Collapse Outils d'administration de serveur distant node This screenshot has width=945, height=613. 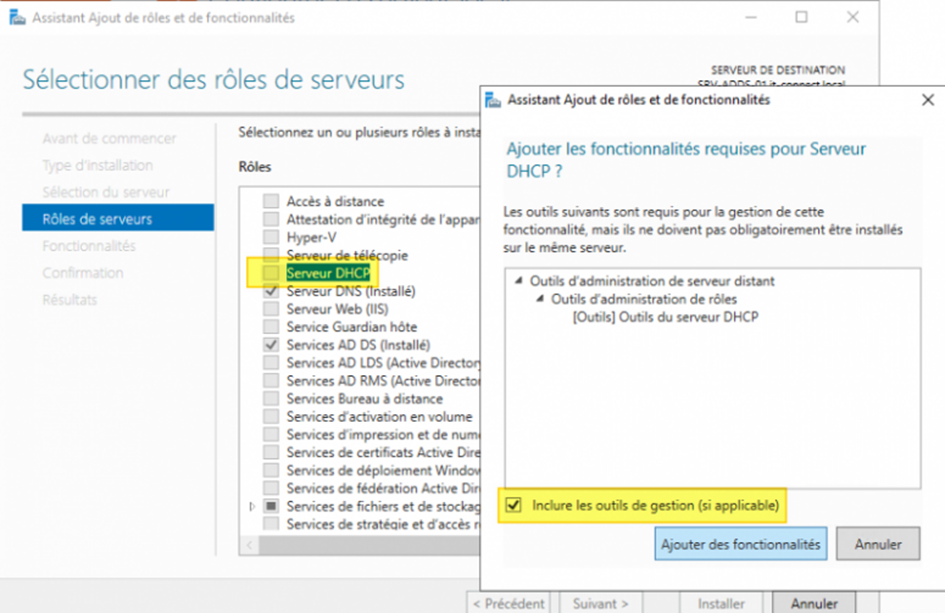518,281
